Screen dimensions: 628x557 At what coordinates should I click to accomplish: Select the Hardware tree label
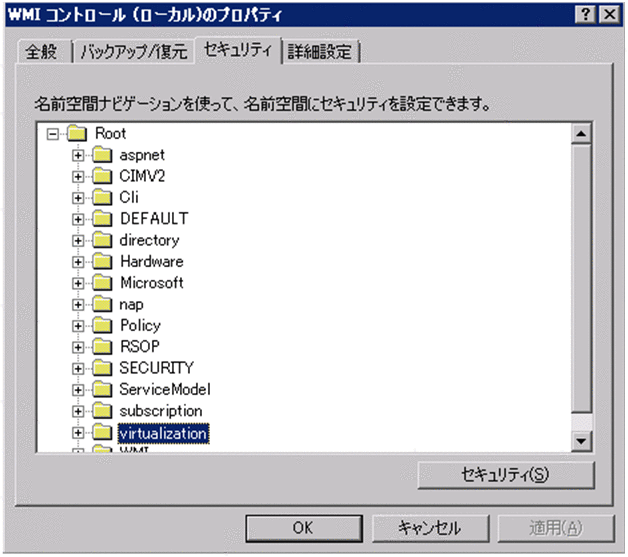tap(152, 261)
